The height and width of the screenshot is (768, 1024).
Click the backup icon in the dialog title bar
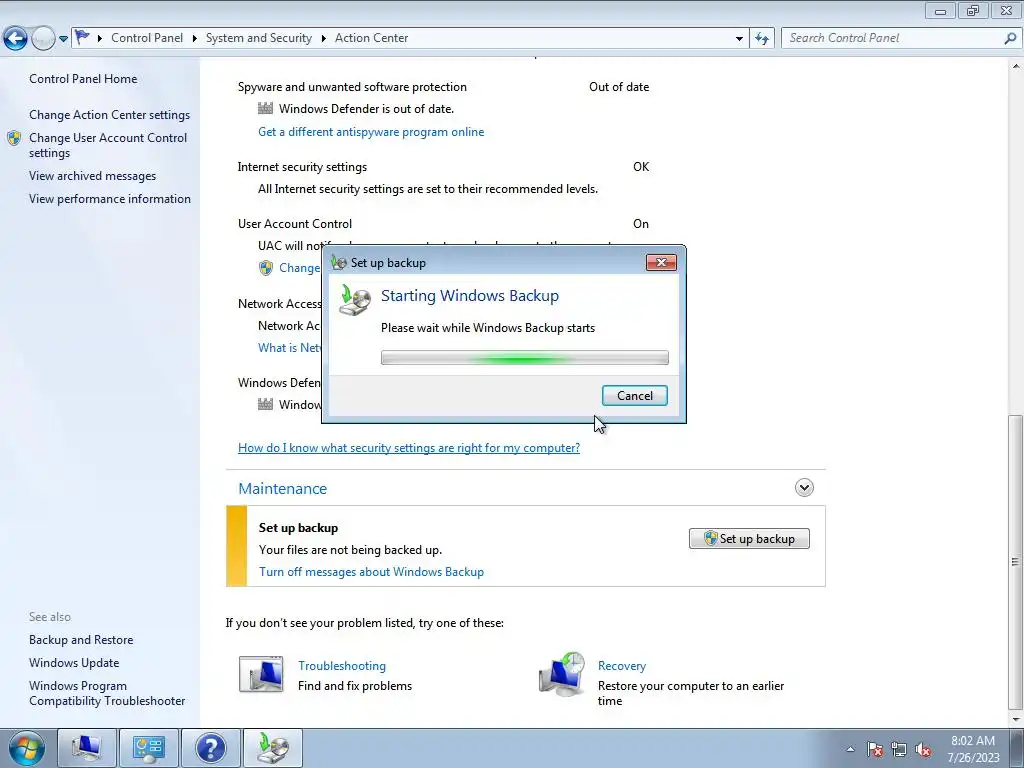(x=338, y=263)
